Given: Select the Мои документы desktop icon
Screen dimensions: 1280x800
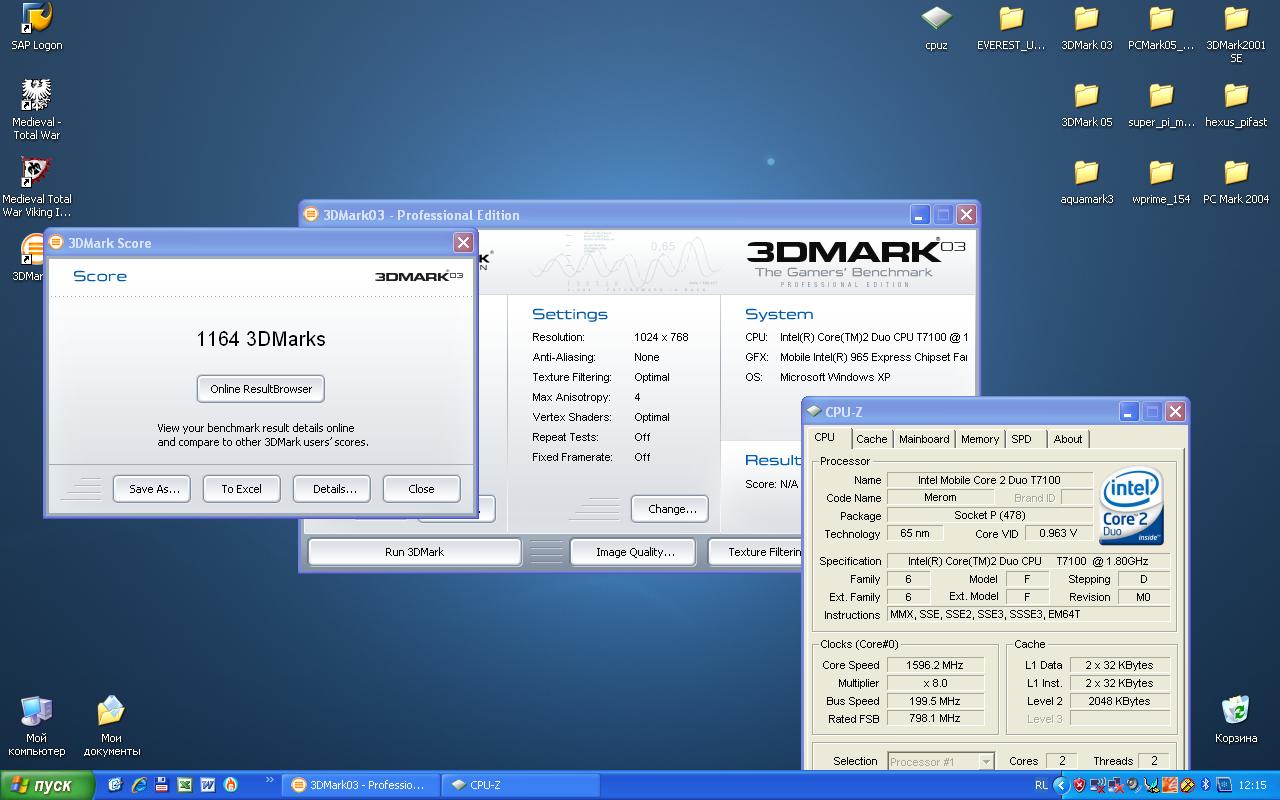Looking at the screenshot, I should tap(111, 726).
